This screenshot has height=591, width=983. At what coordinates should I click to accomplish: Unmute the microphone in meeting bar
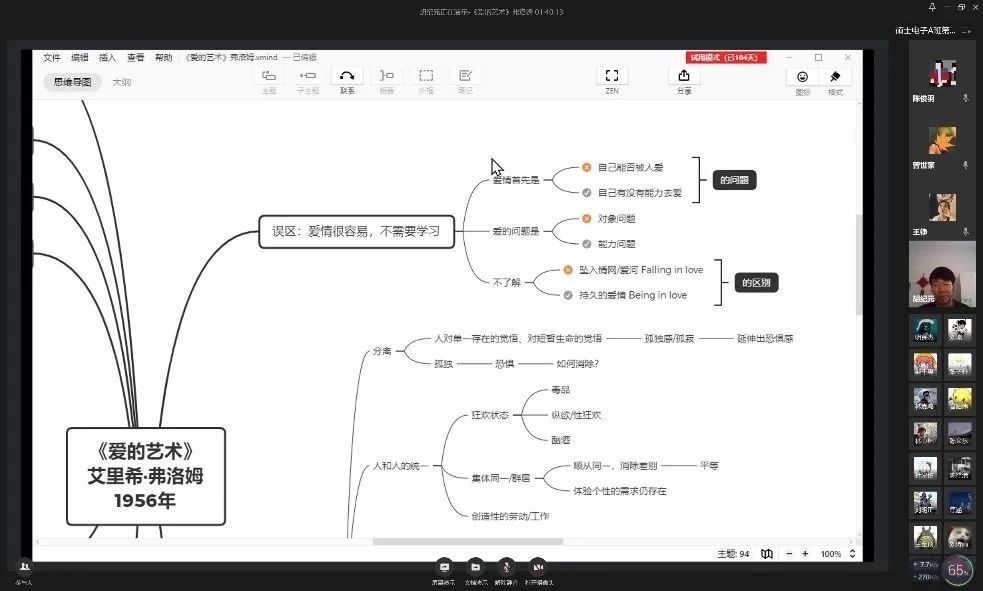(507, 566)
